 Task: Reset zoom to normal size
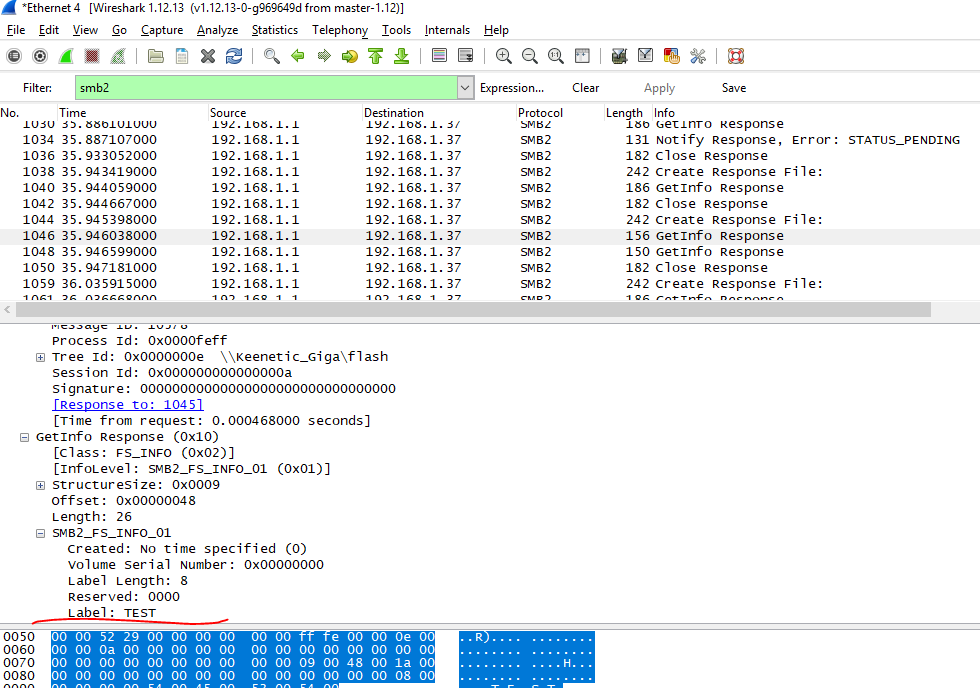[556, 56]
